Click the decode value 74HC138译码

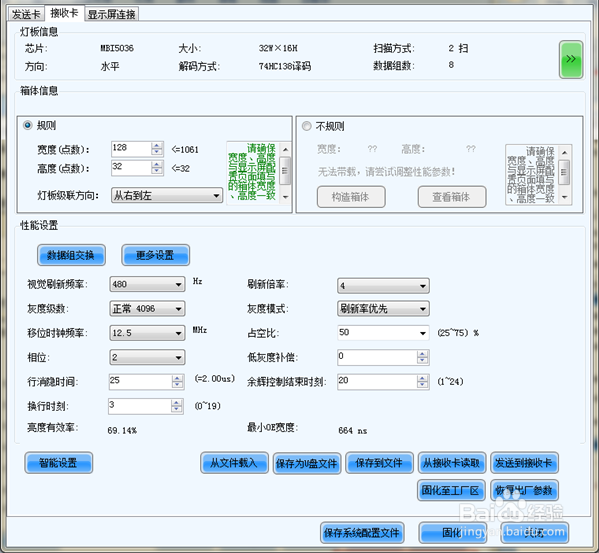(285, 66)
